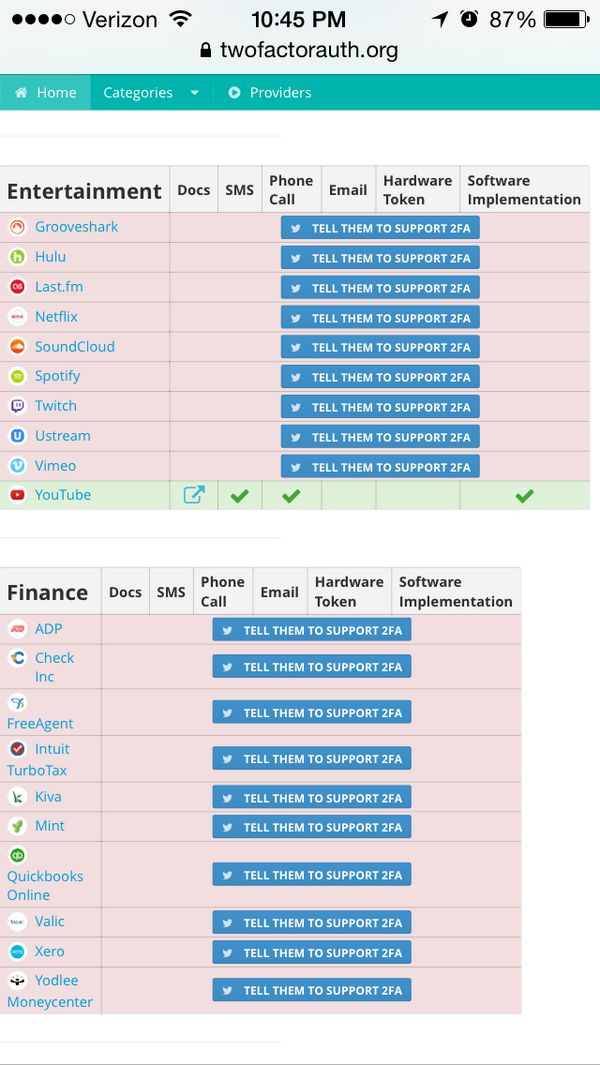This screenshot has height=1065, width=600.
Task: Click the Finance table heading
Action: point(48,592)
